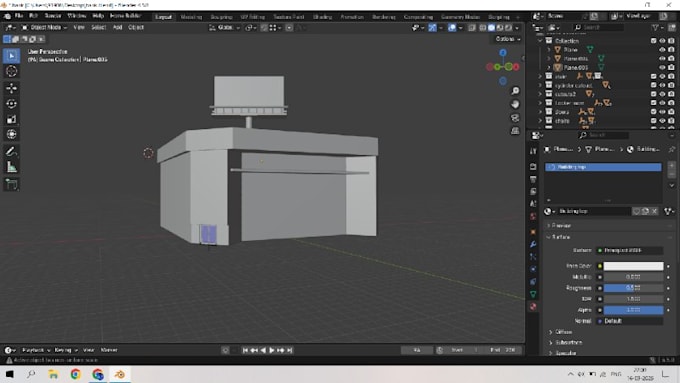Toggle viewport overlays button
This screenshot has height=383, width=680.
pyautogui.click(x=452, y=28)
